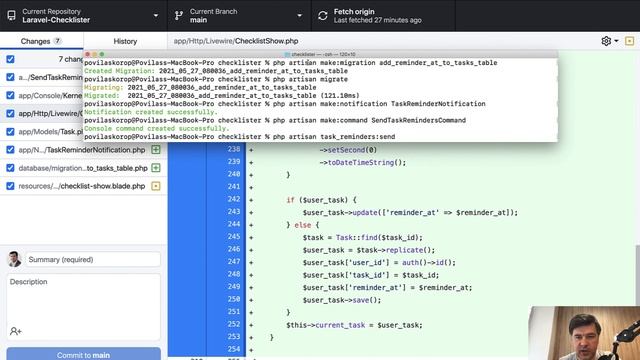Screen dimensions: 640x360
Task: Uncheck the checklist-show.blade.php checkbox
Action: [x=10, y=186]
